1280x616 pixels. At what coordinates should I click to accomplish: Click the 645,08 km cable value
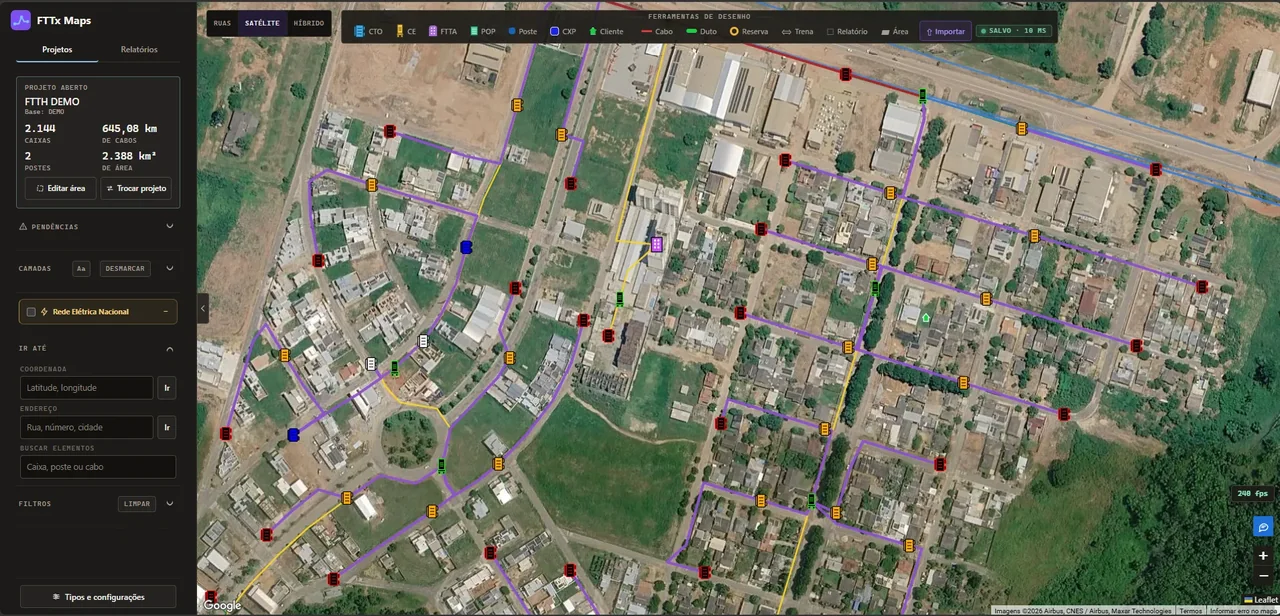click(x=129, y=128)
